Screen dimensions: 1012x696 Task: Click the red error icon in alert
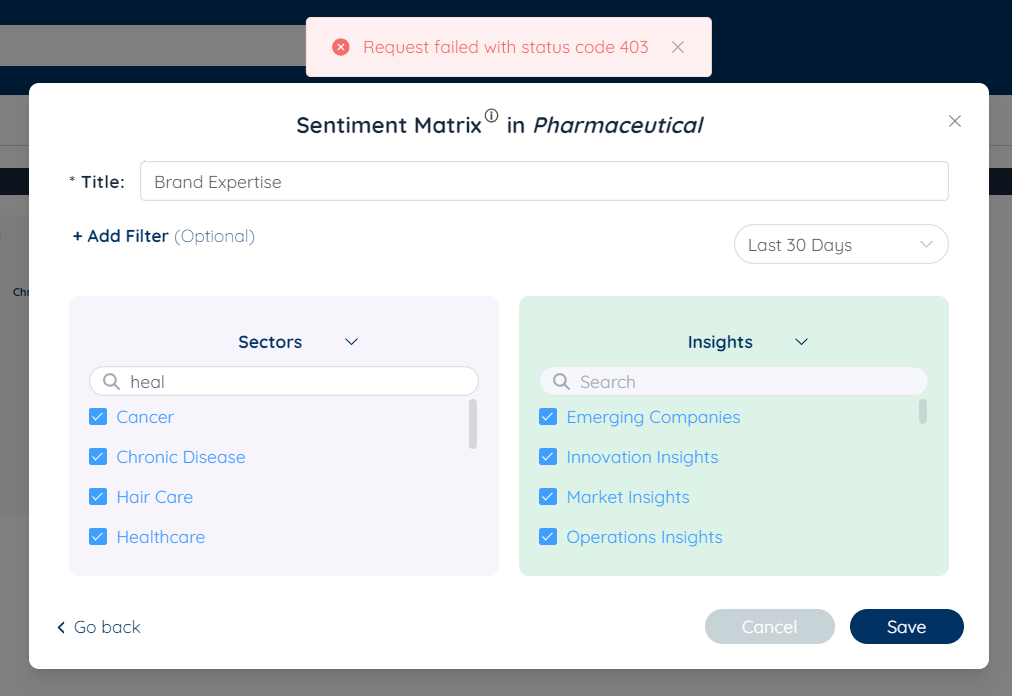pos(341,47)
